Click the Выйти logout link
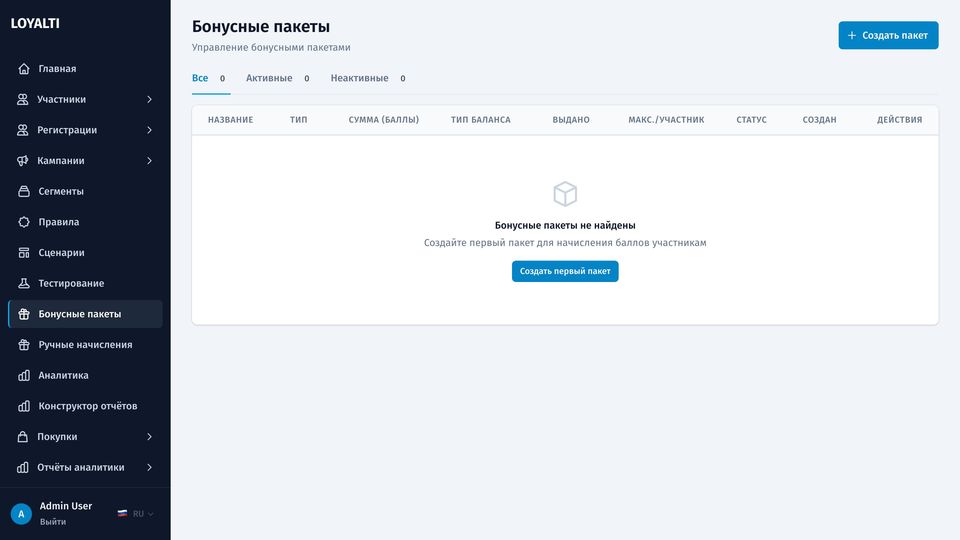The image size is (960, 540). tap(53, 522)
